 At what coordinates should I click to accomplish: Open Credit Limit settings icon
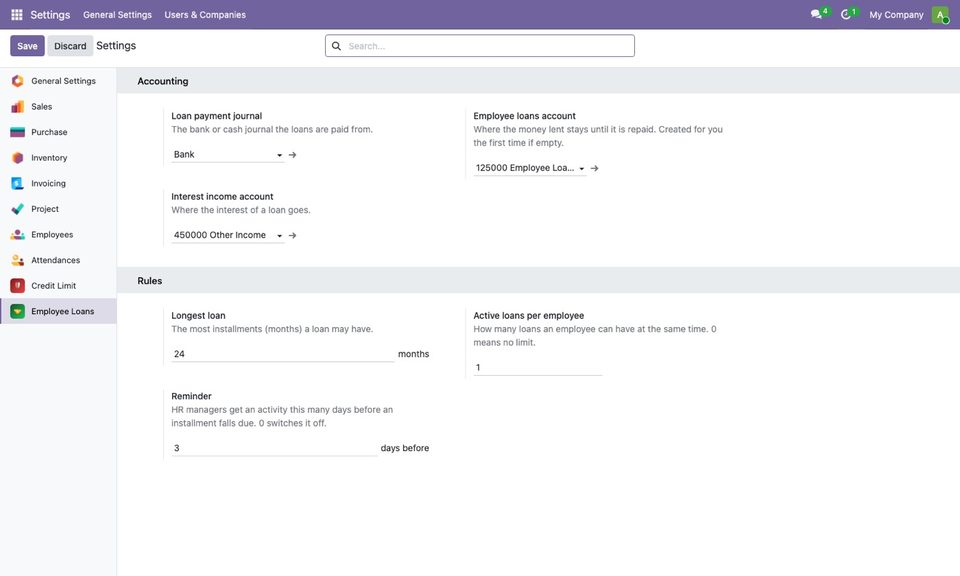18,285
